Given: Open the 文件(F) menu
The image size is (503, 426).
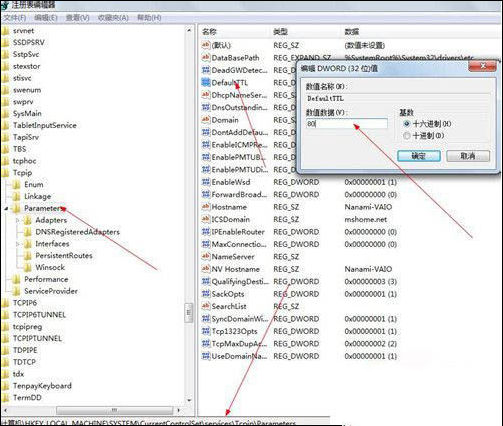Looking at the screenshot, I should coord(15,17).
